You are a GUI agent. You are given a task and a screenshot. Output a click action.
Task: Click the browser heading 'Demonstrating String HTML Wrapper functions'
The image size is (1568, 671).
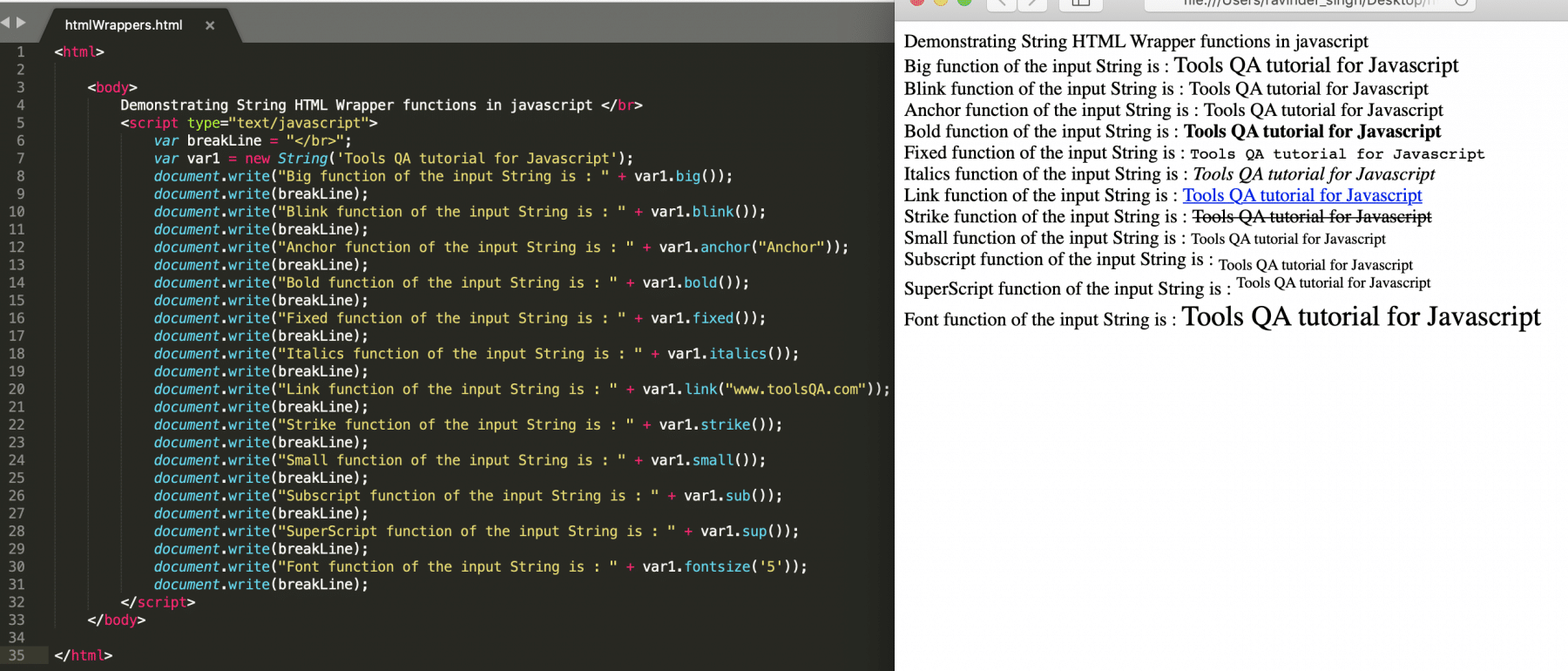click(x=1136, y=41)
